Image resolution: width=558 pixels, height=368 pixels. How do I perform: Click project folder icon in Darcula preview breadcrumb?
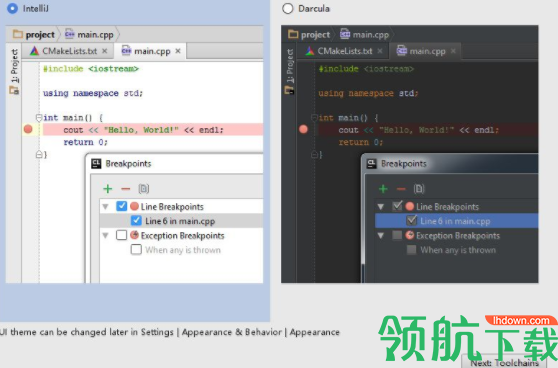click(293, 34)
